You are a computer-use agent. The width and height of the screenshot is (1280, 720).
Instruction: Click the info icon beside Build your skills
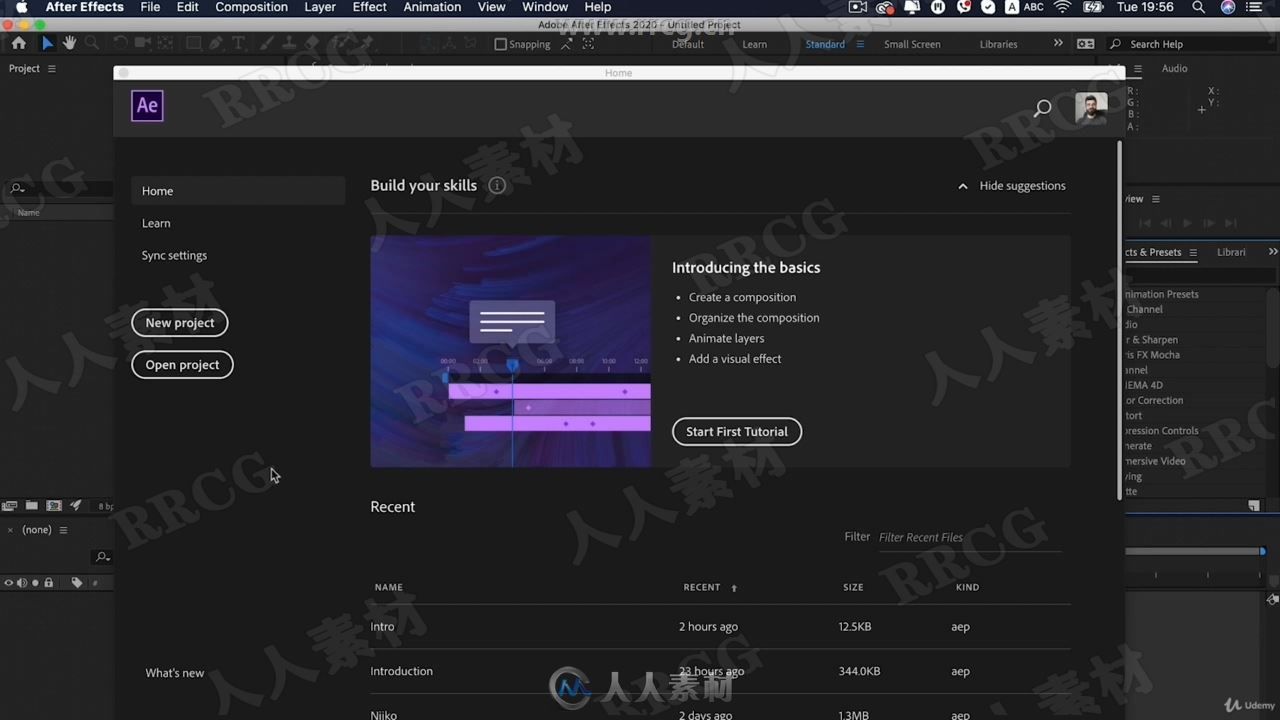point(497,185)
